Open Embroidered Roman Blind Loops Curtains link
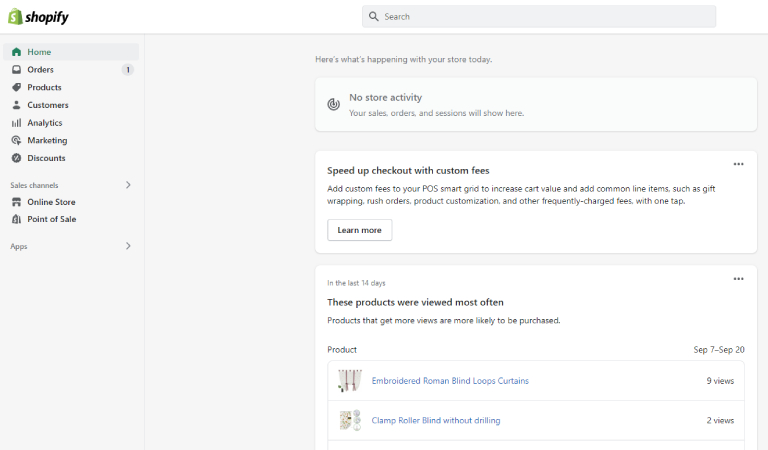This screenshot has height=450, width=768. pyautogui.click(x=450, y=380)
